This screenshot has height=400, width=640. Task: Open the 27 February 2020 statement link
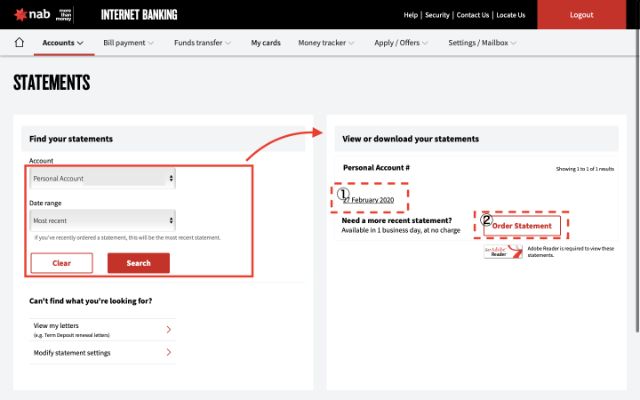tap(369, 200)
